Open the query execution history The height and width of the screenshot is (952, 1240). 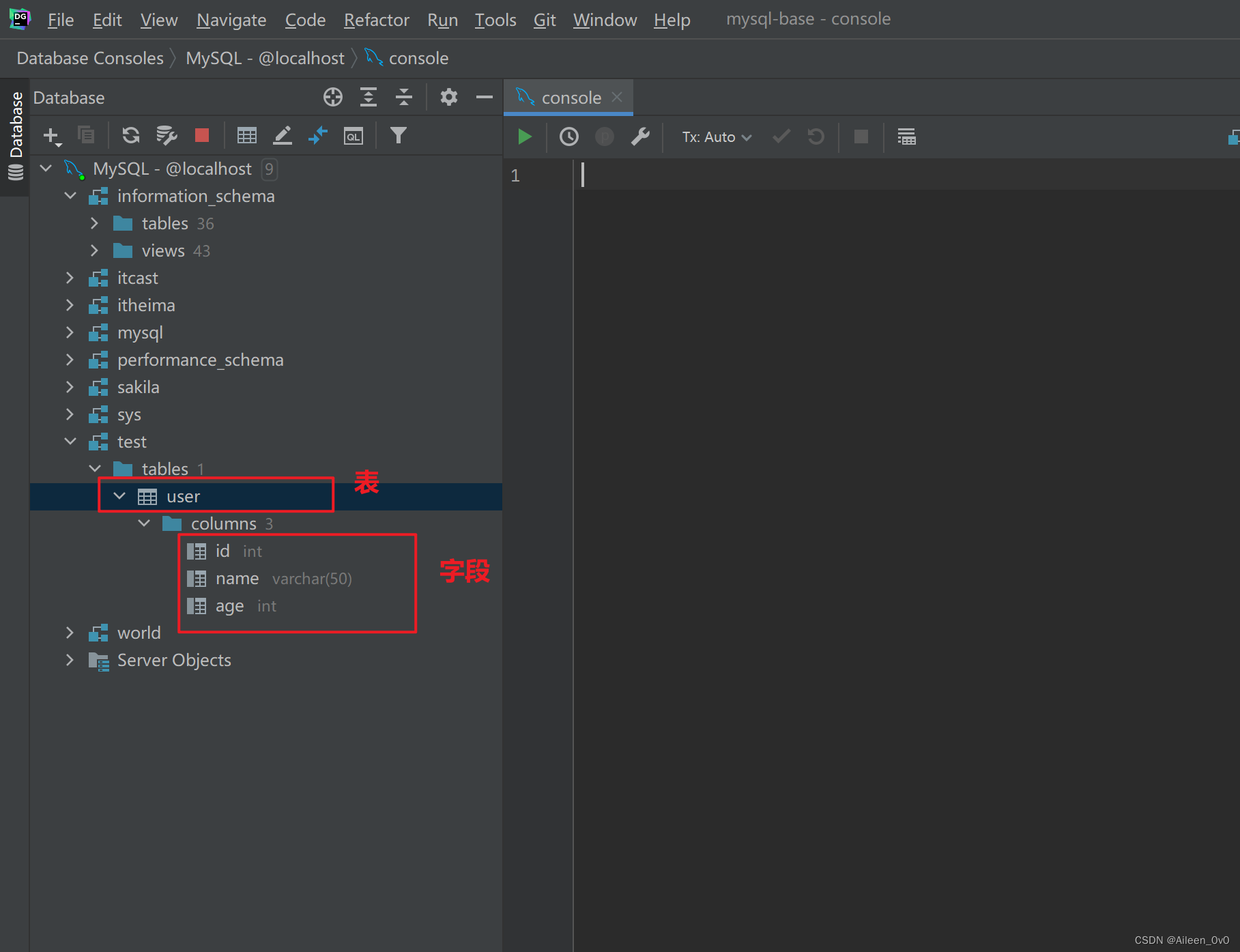click(568, 136)
